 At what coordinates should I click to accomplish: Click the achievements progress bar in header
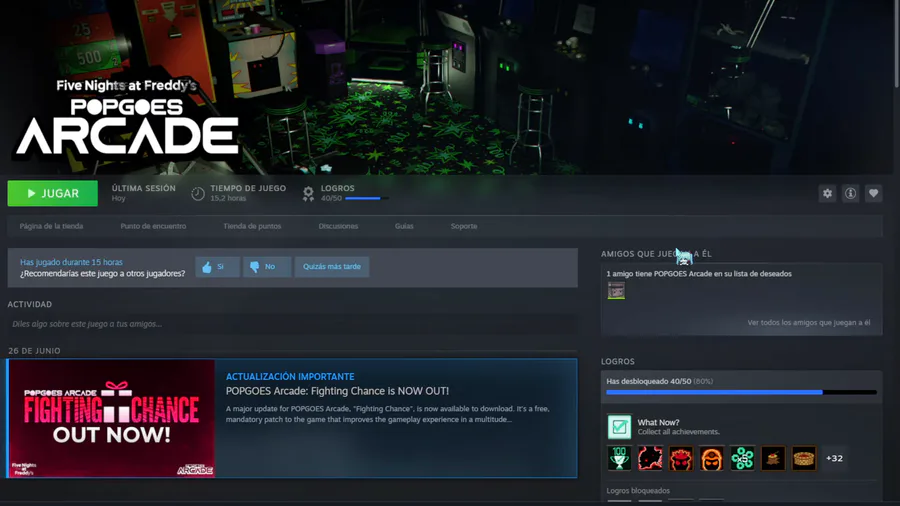tap(367, 198)
